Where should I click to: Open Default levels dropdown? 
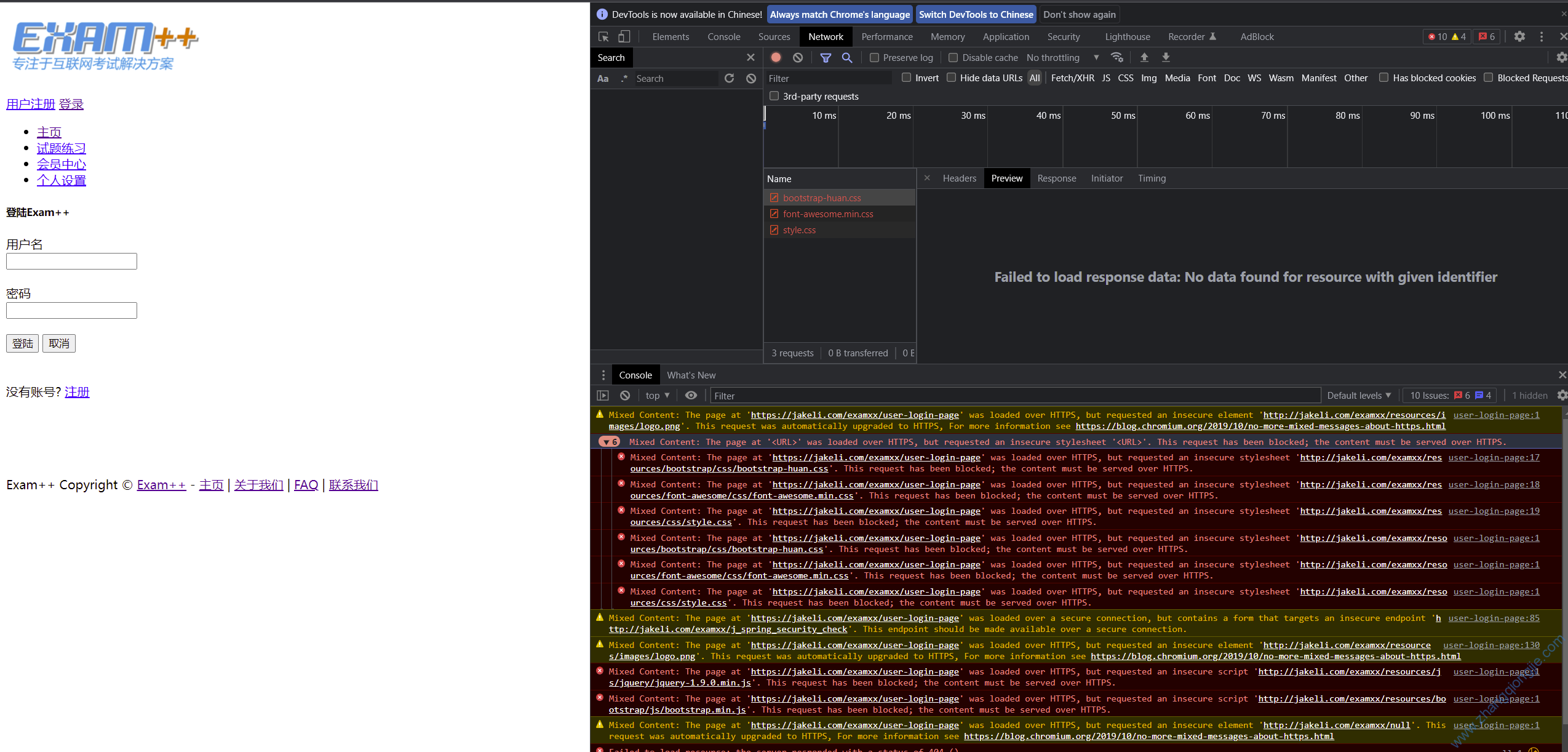click(x=1358, y=396)
